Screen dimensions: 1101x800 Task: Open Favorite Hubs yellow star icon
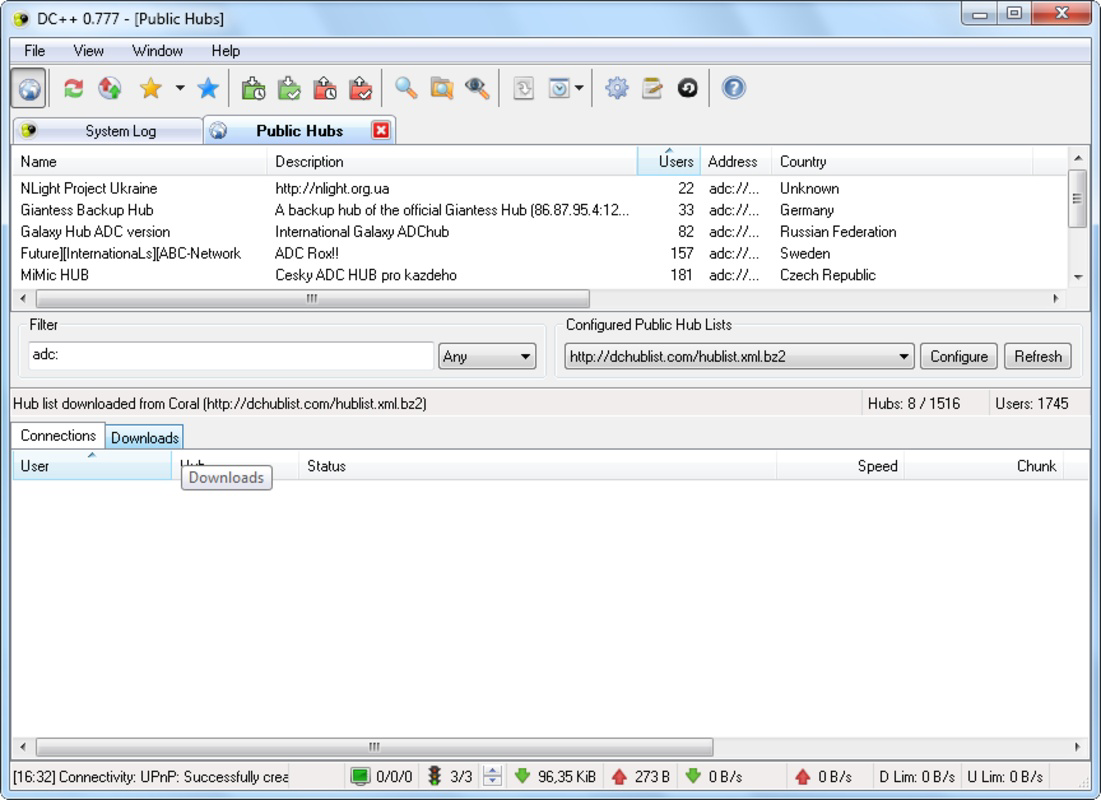pos(151,88)
